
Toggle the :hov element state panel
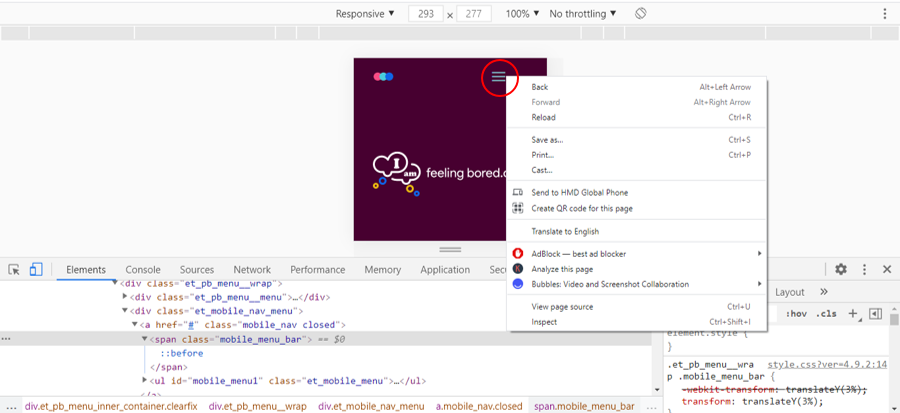pyautogui.click(x=796, y=314)
